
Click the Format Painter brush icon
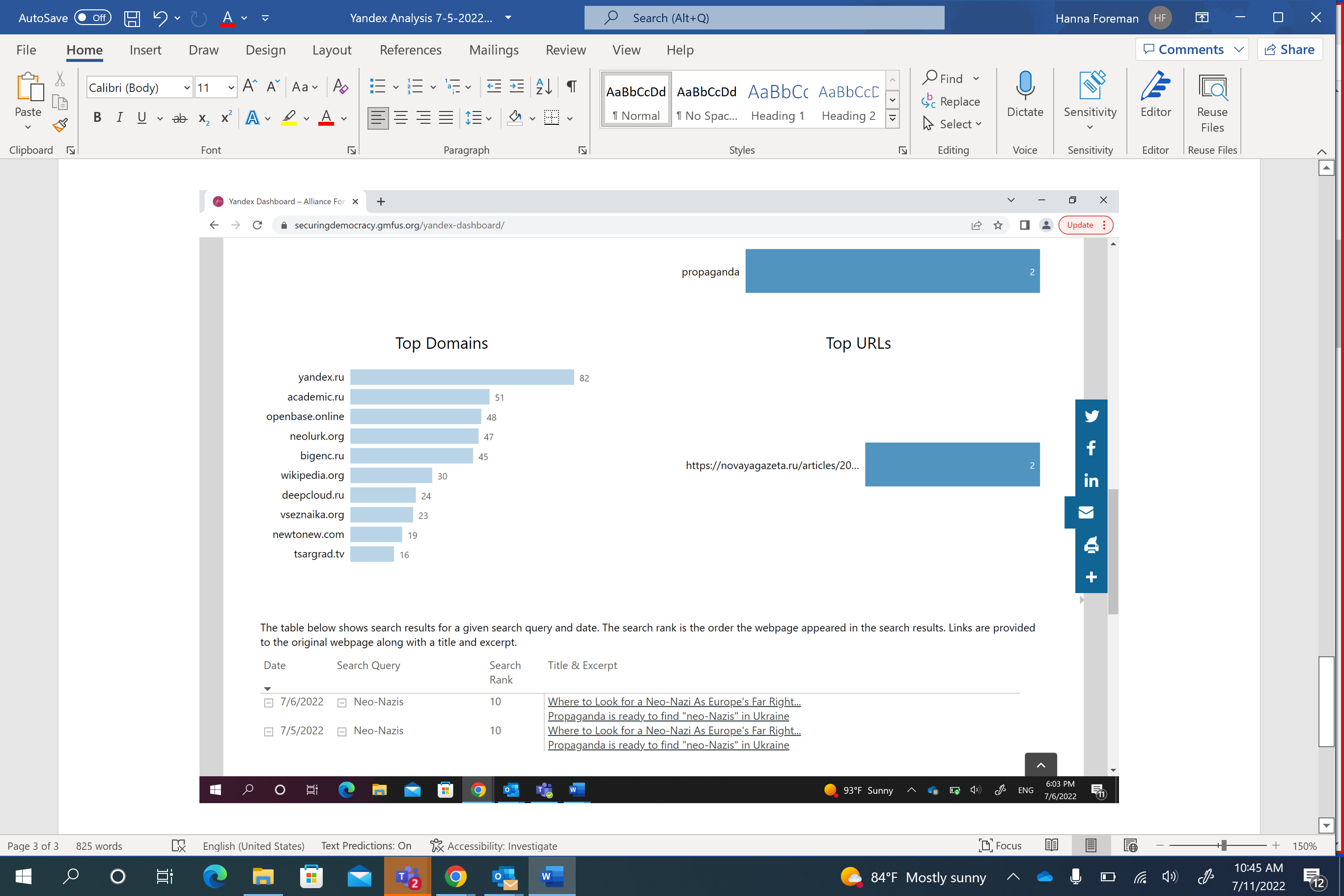60,125
